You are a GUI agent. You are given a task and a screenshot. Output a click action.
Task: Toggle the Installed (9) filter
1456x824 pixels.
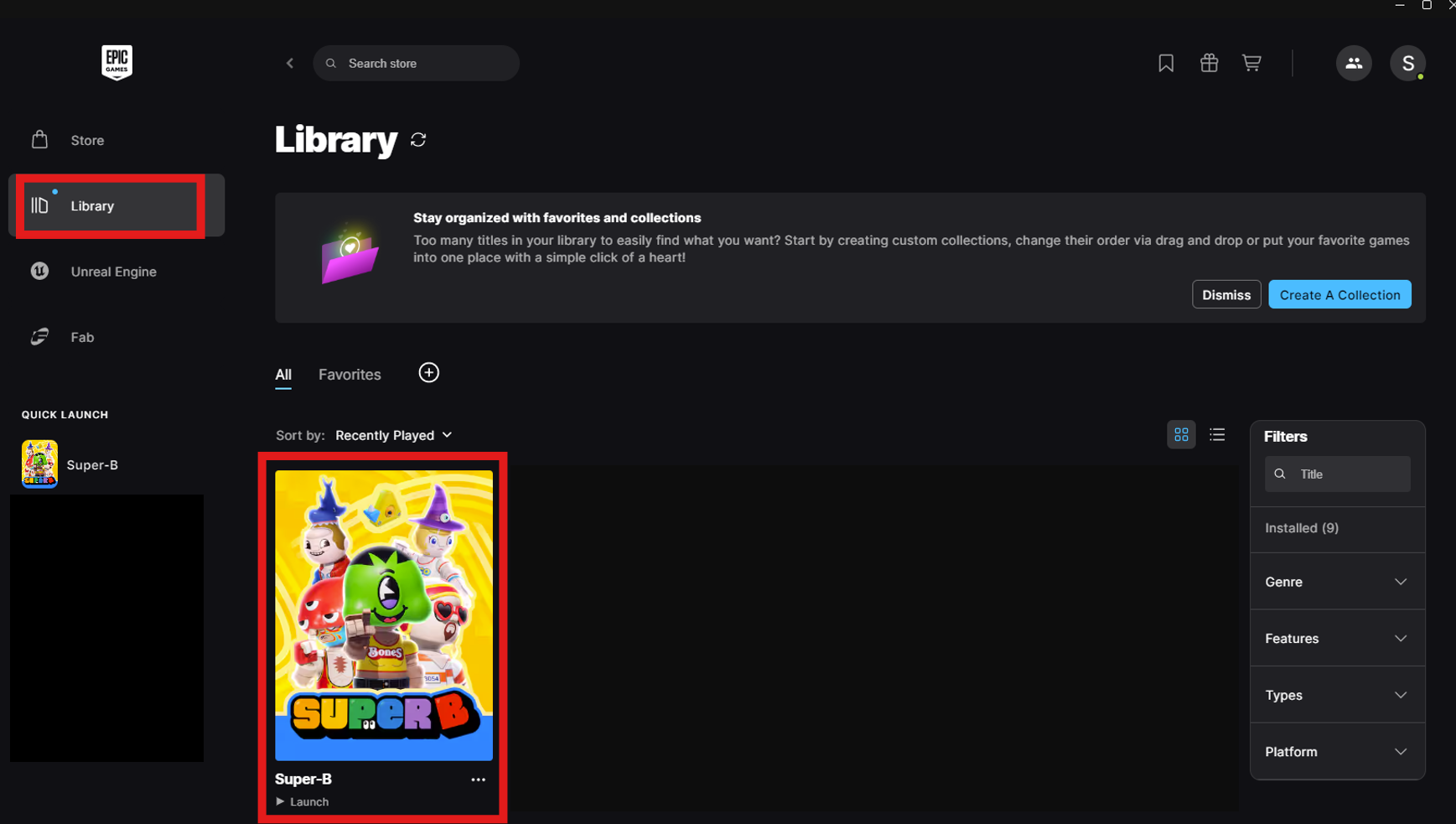1337,528
